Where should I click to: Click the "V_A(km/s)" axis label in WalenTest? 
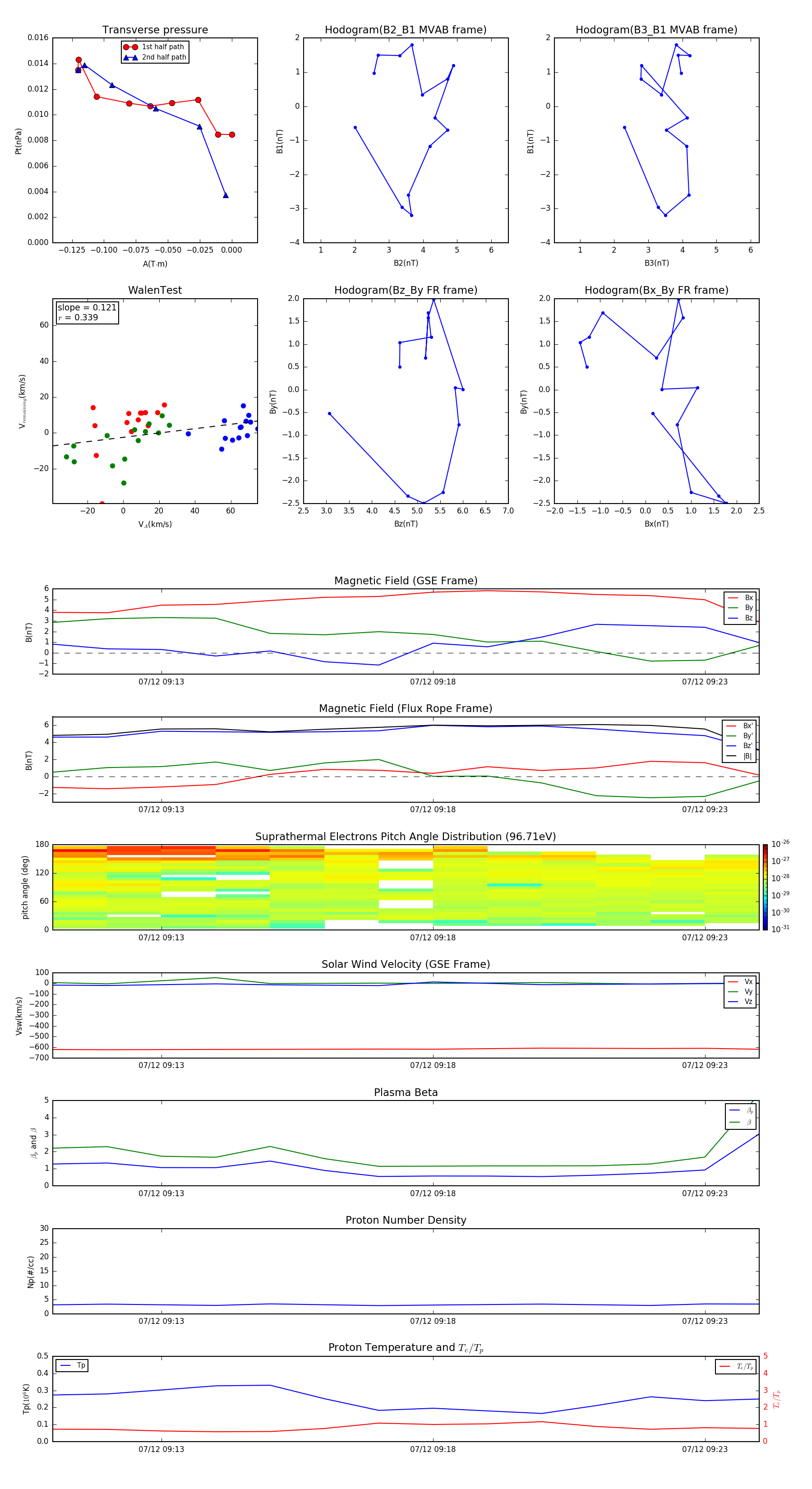point(155,524)
